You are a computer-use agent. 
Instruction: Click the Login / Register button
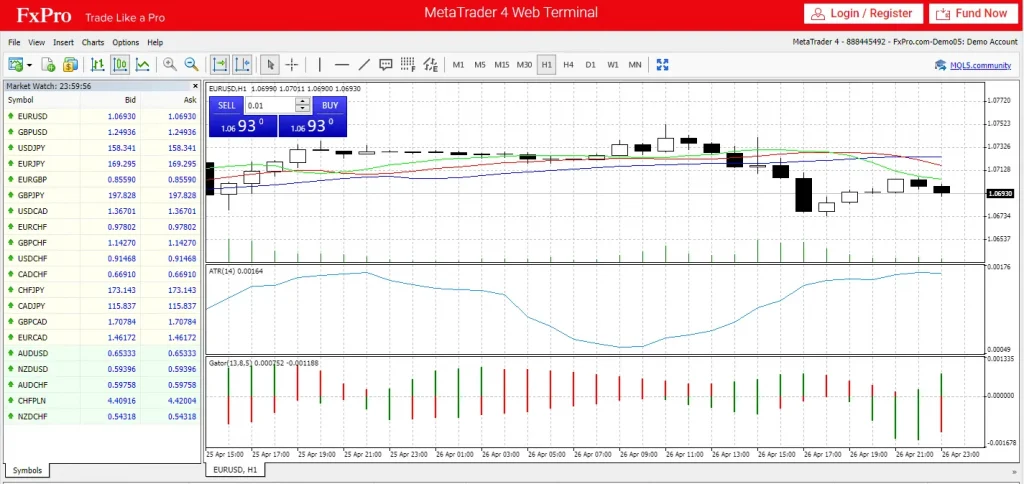863,13
